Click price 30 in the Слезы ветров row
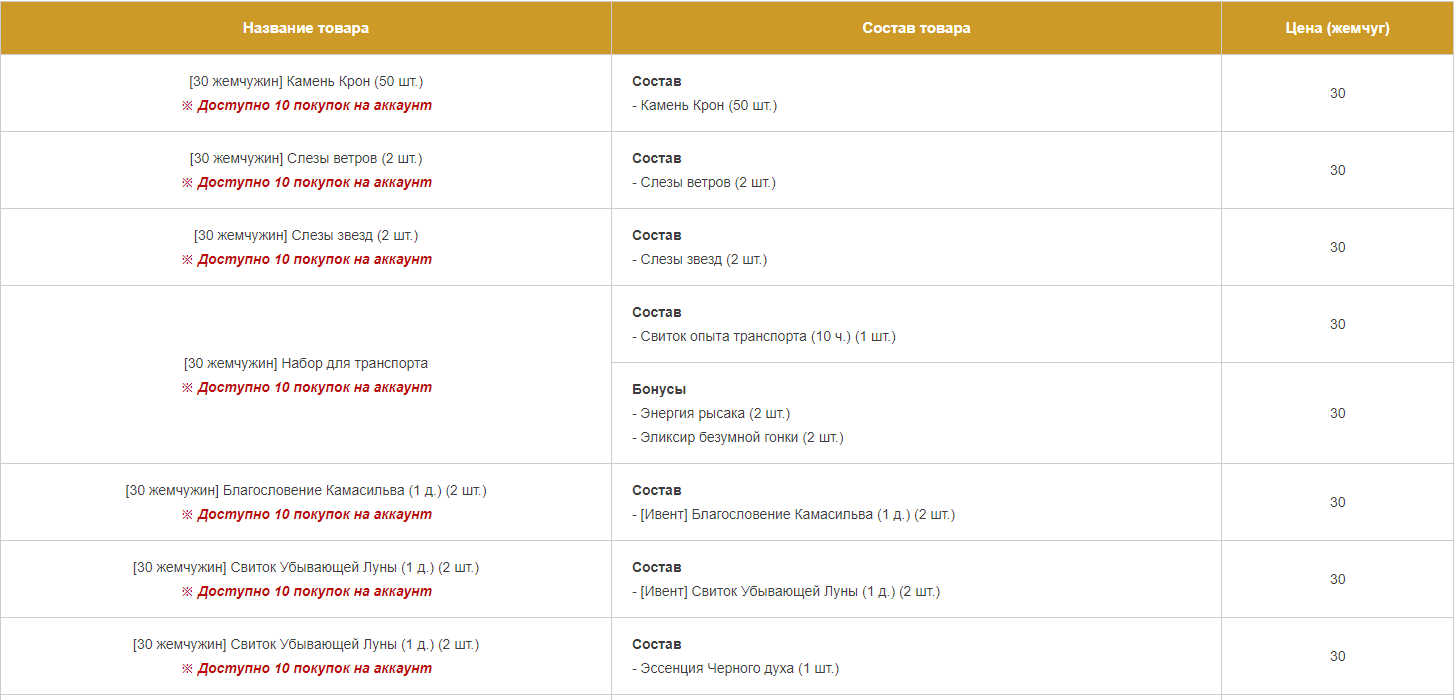 (x=1337, y=170)
